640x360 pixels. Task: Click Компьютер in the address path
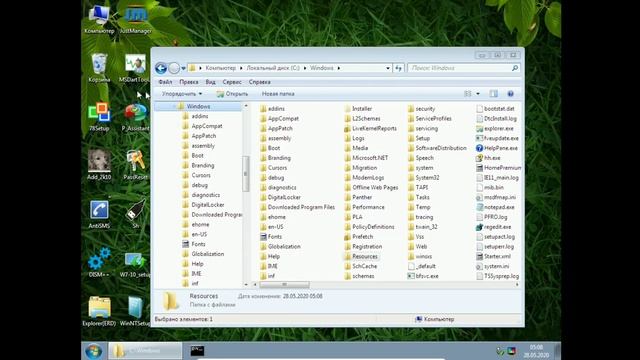(x=220, y=68)
